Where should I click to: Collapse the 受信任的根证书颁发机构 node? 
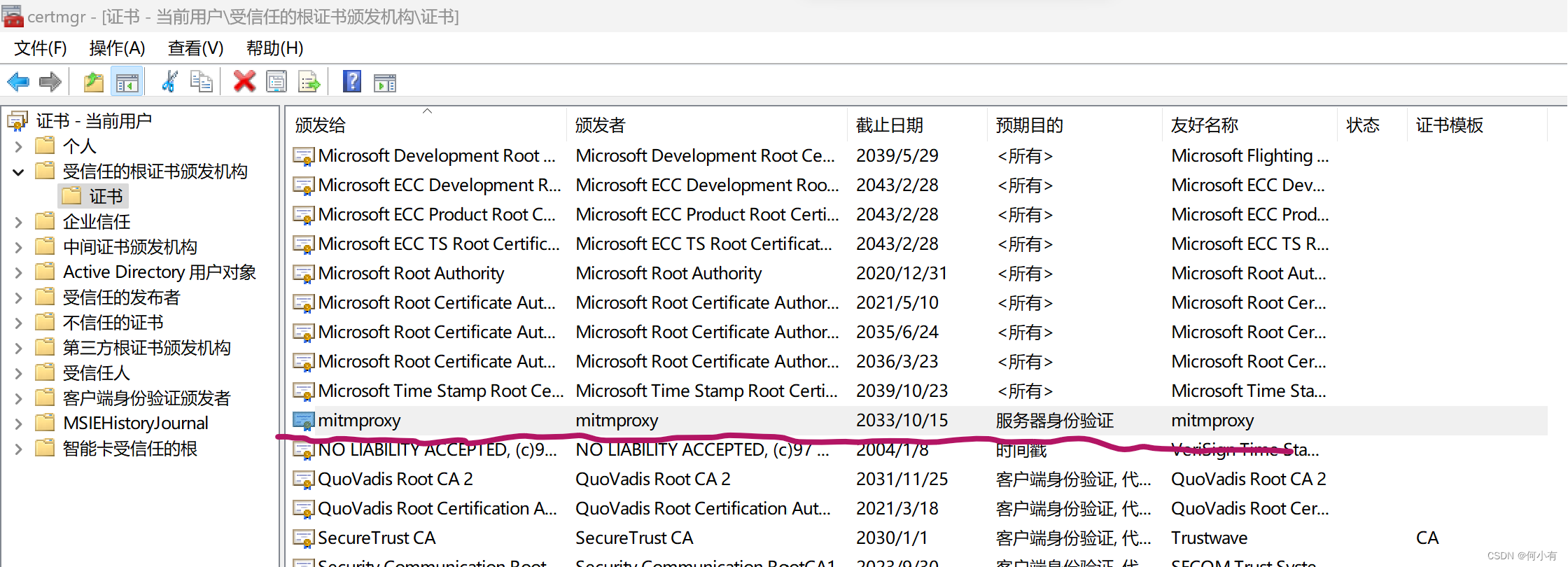(19, 171)
